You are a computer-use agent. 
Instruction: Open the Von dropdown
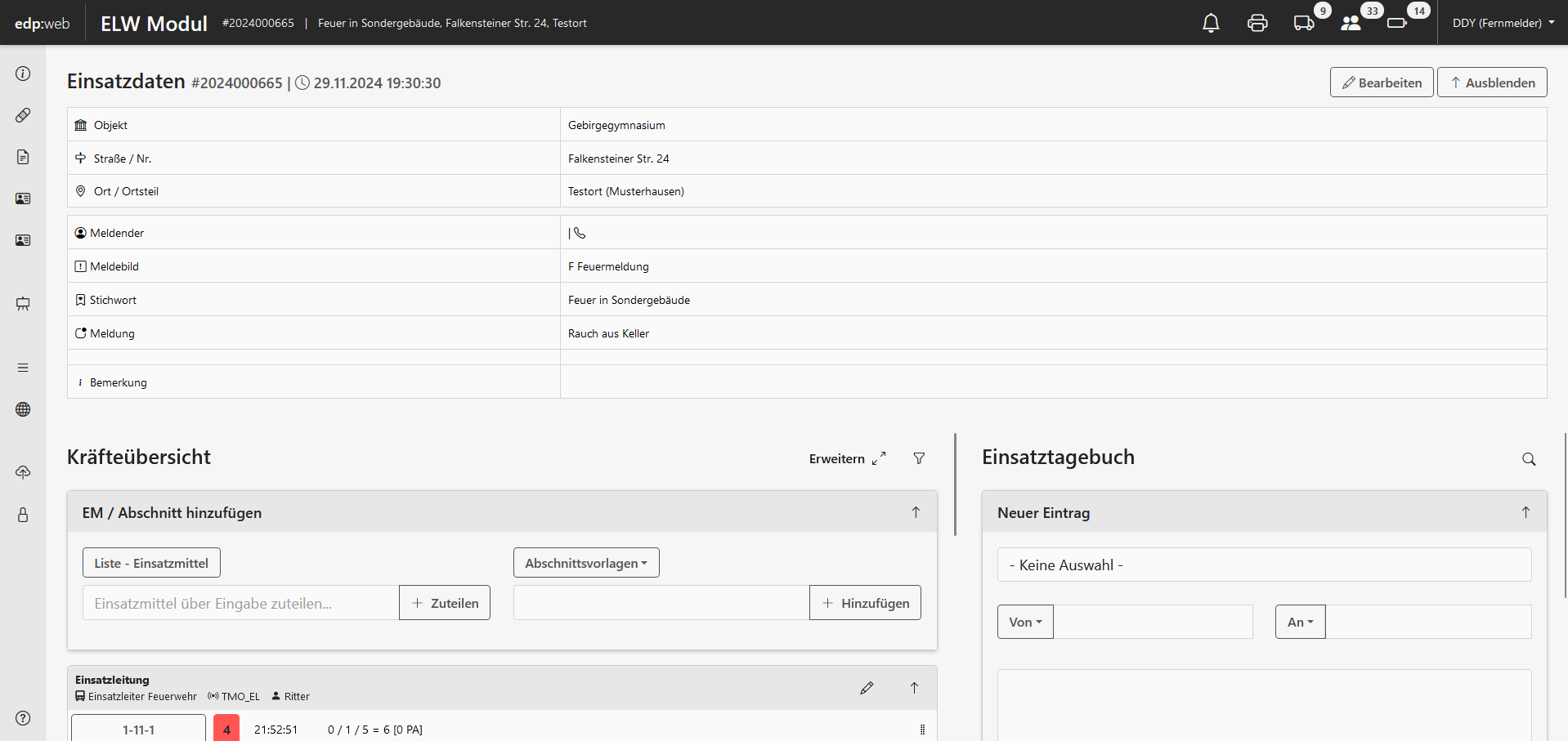coord(1025,622)
